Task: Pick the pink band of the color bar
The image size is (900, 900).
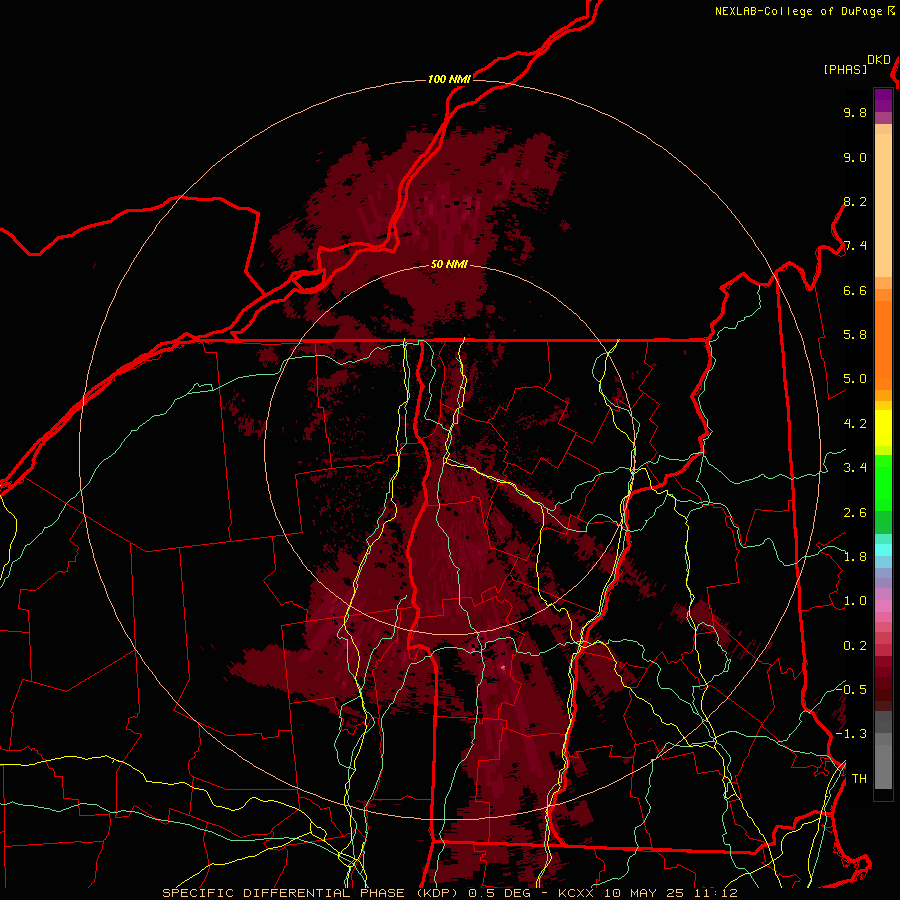Action: [x=883, y=606]
